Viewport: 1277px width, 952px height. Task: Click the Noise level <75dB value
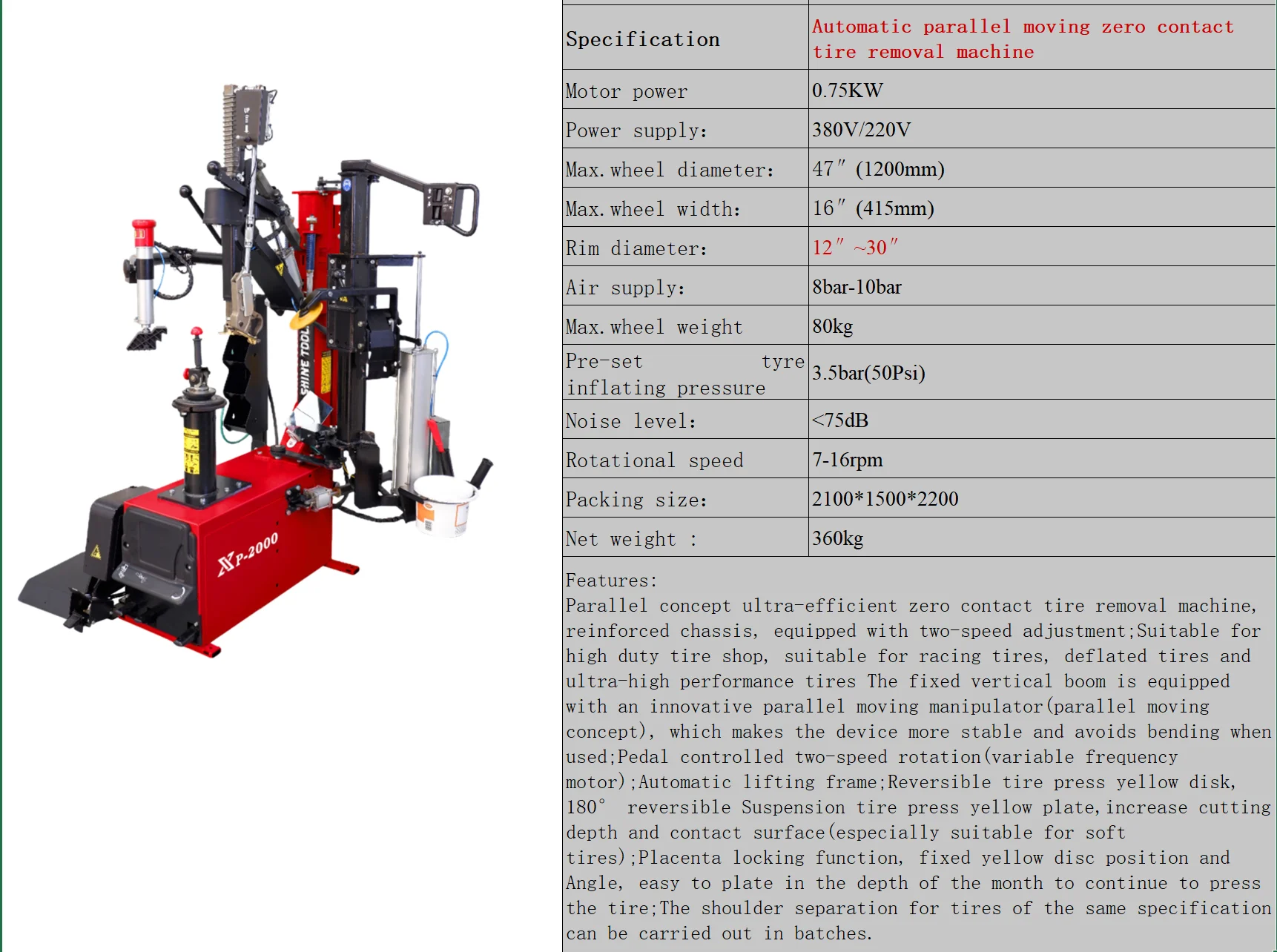840,420
